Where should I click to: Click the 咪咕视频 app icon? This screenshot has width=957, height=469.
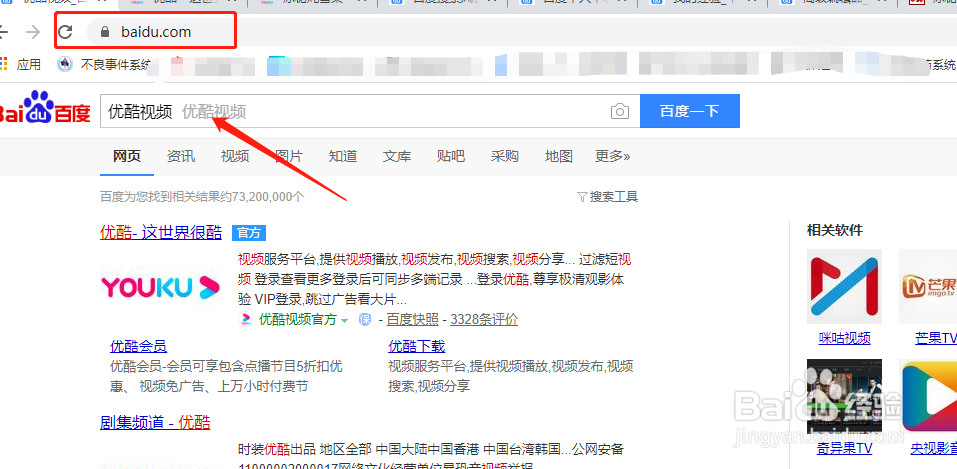[844, 286]
